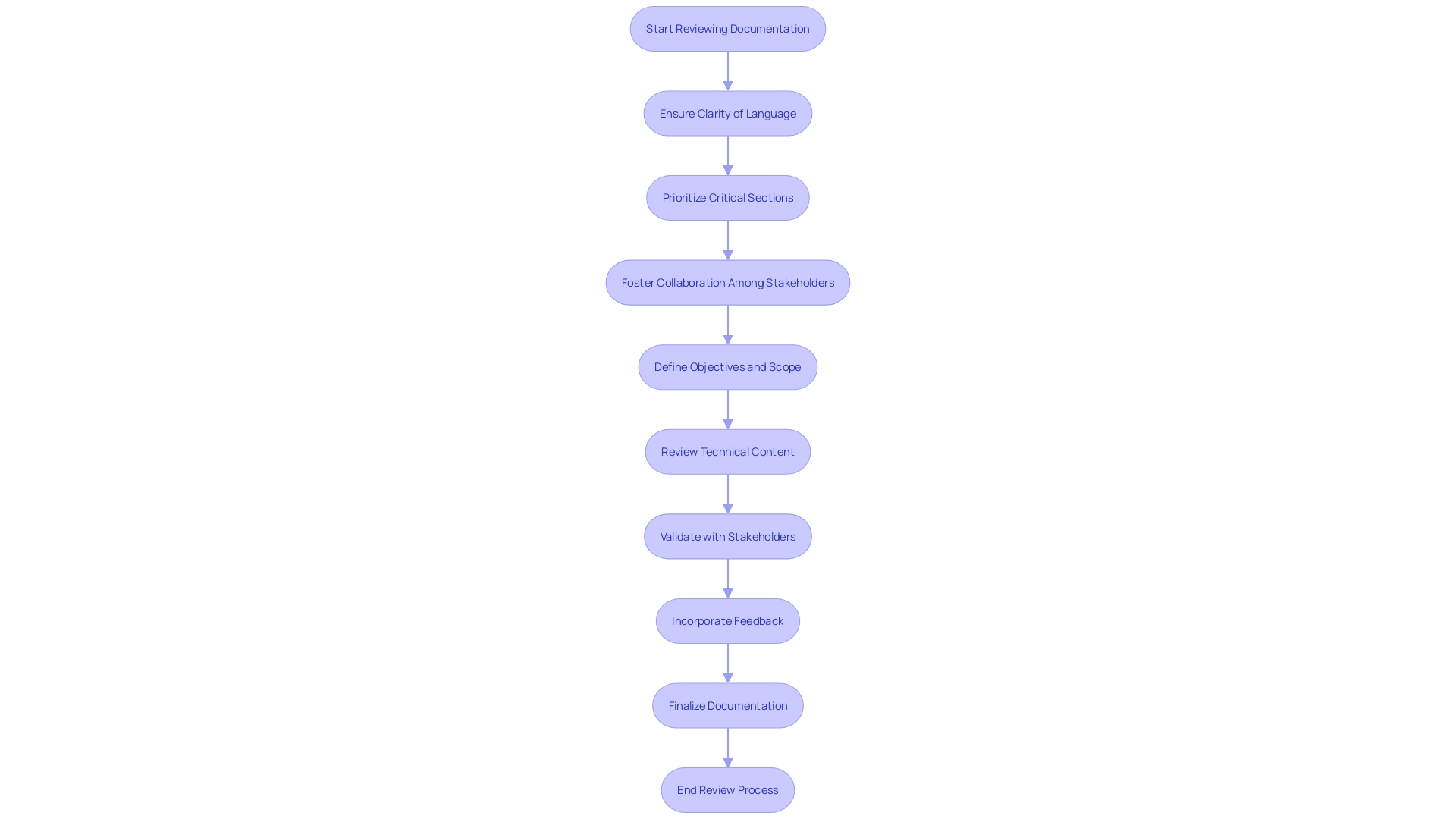
Task: Toggle the Incorporate Feedback step state
Action: [728, 620]
